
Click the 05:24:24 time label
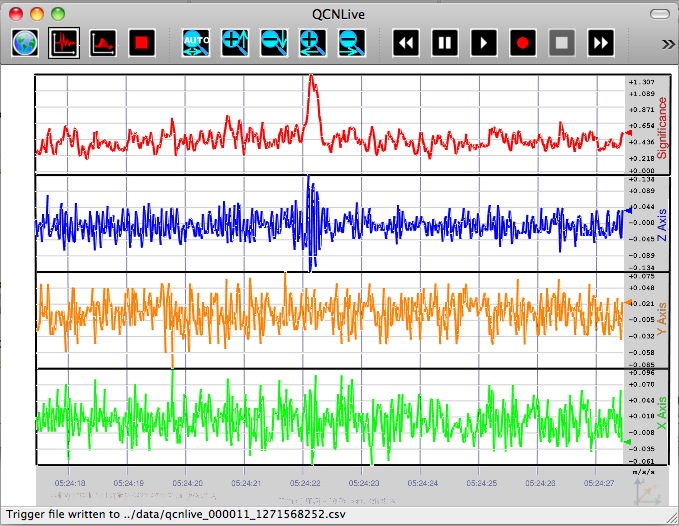(x=423, y=483)
